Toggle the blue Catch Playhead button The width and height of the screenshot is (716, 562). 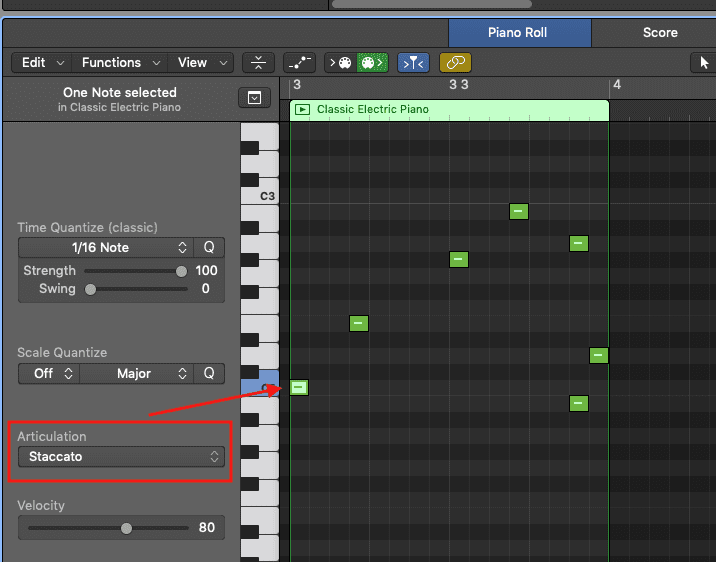click(x=412, y=62)
